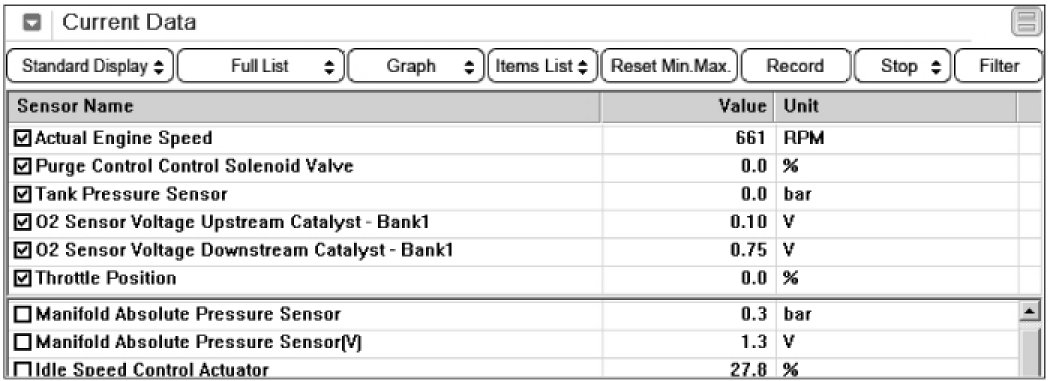Screen dimensions: 1050x381
Task: Uncheck Tank Pressure Sensor checkbox
Action: [23, 195]
